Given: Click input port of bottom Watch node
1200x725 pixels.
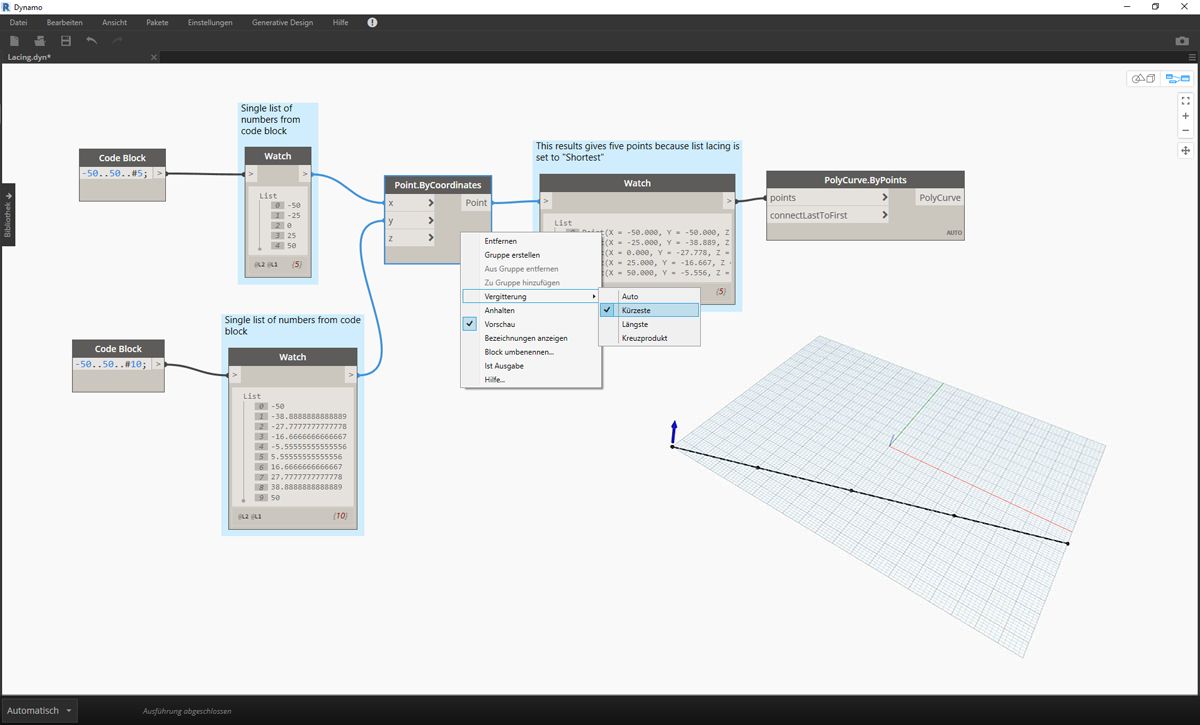Looking at the screenshot, I should pos(235,374).
